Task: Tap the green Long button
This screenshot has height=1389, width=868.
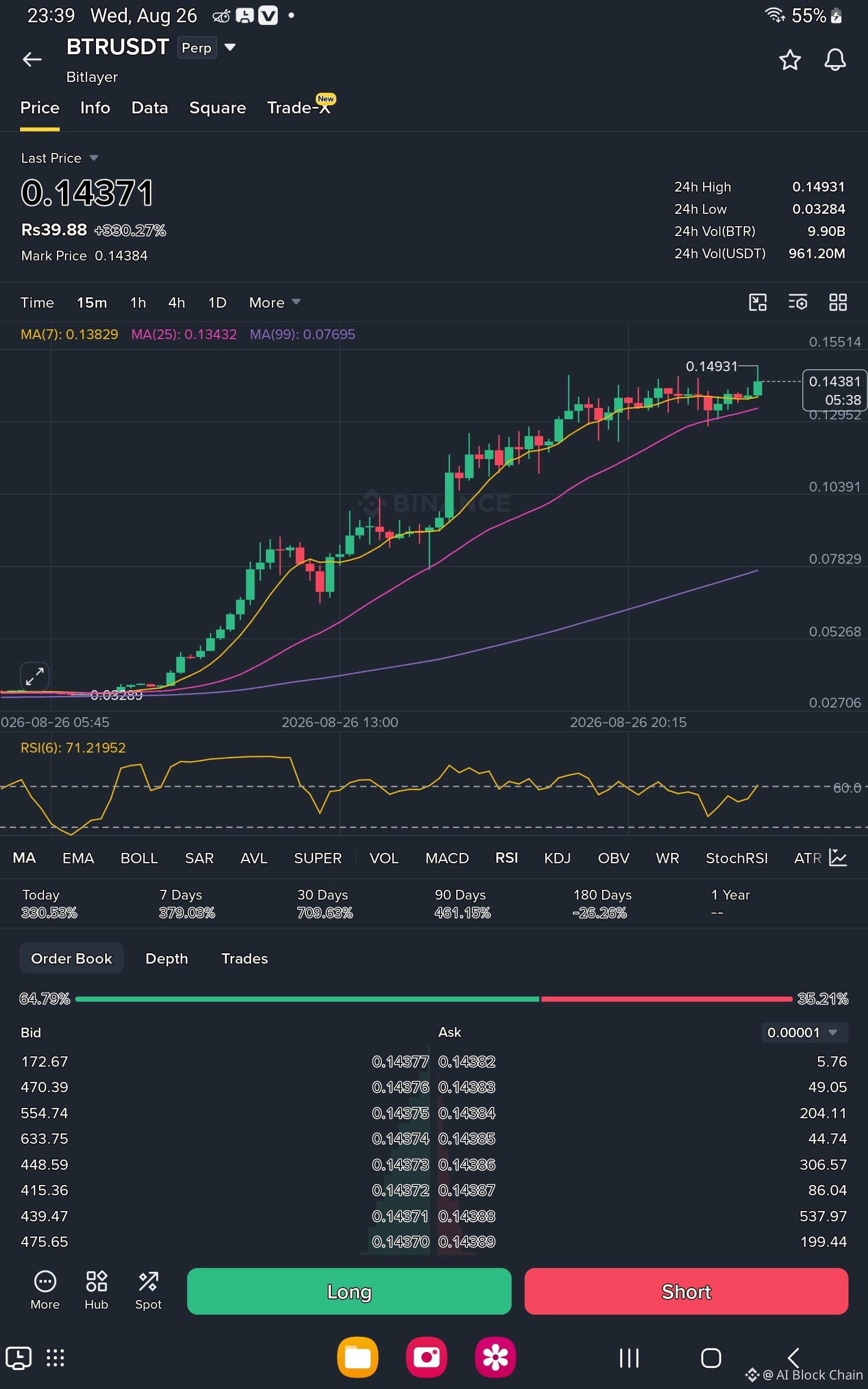Action: 349,1291
